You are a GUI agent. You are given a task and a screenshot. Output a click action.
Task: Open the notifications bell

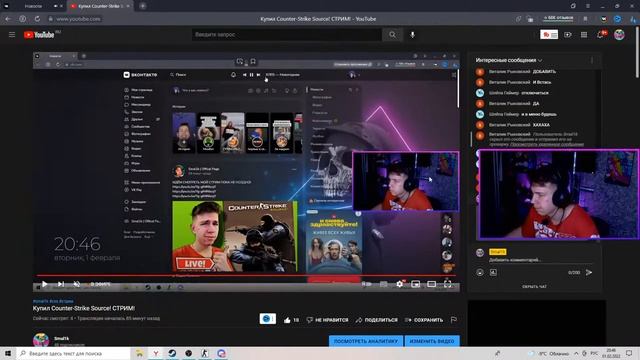click(x=601, y=35)
